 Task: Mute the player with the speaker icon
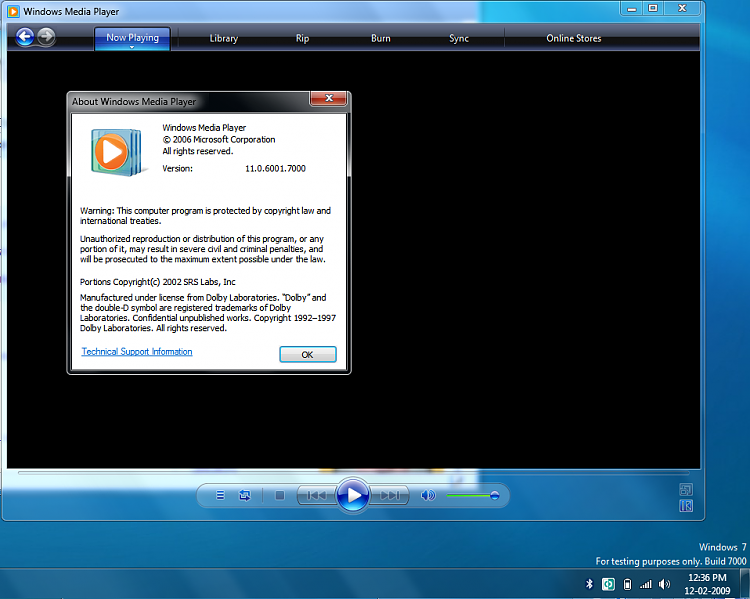tap(428, 495)
